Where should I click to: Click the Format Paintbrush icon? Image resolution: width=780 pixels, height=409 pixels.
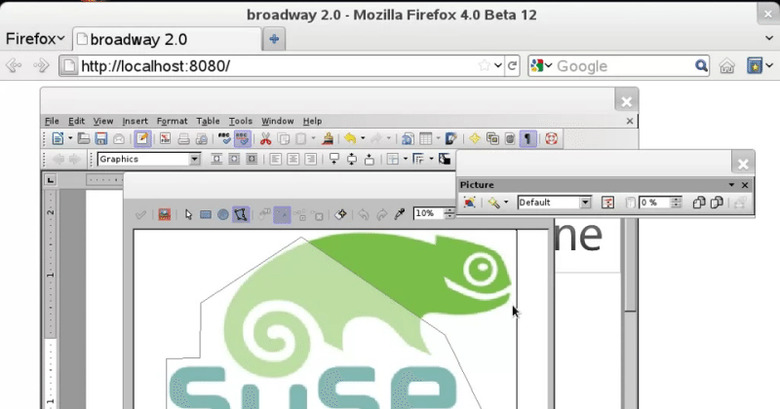pyautogui.click(x=327, y=138)
